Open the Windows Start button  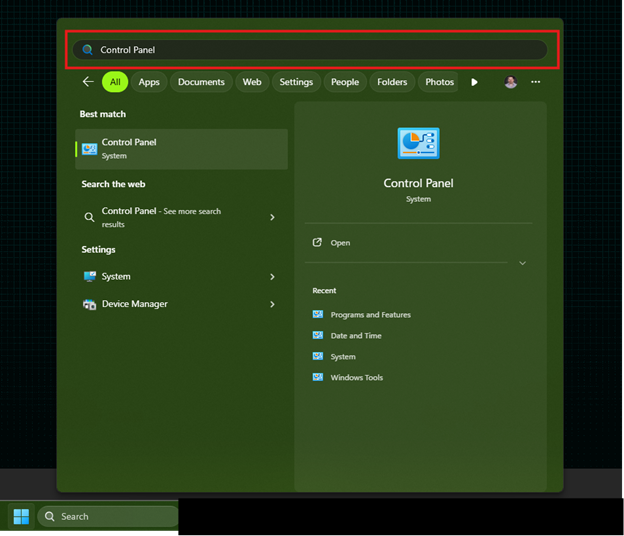point(21,517)
